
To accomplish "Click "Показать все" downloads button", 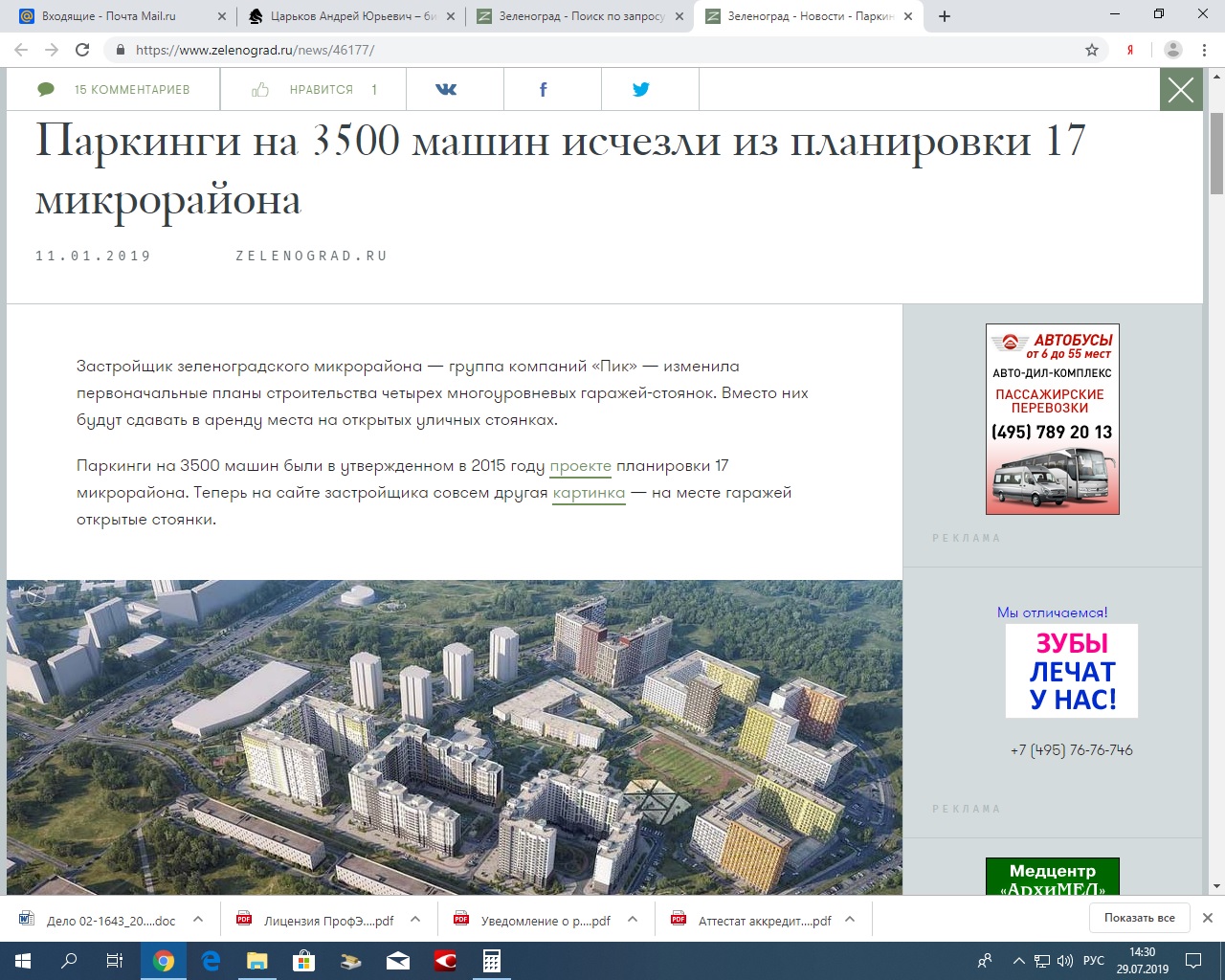I will 1139,918.
